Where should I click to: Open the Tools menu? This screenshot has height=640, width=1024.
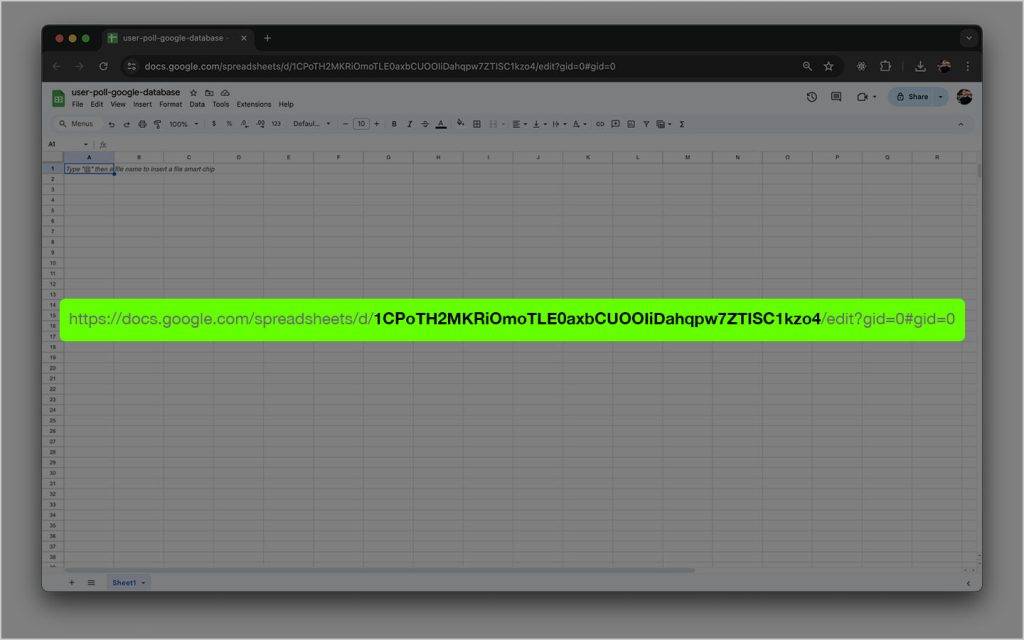(221, 104)
